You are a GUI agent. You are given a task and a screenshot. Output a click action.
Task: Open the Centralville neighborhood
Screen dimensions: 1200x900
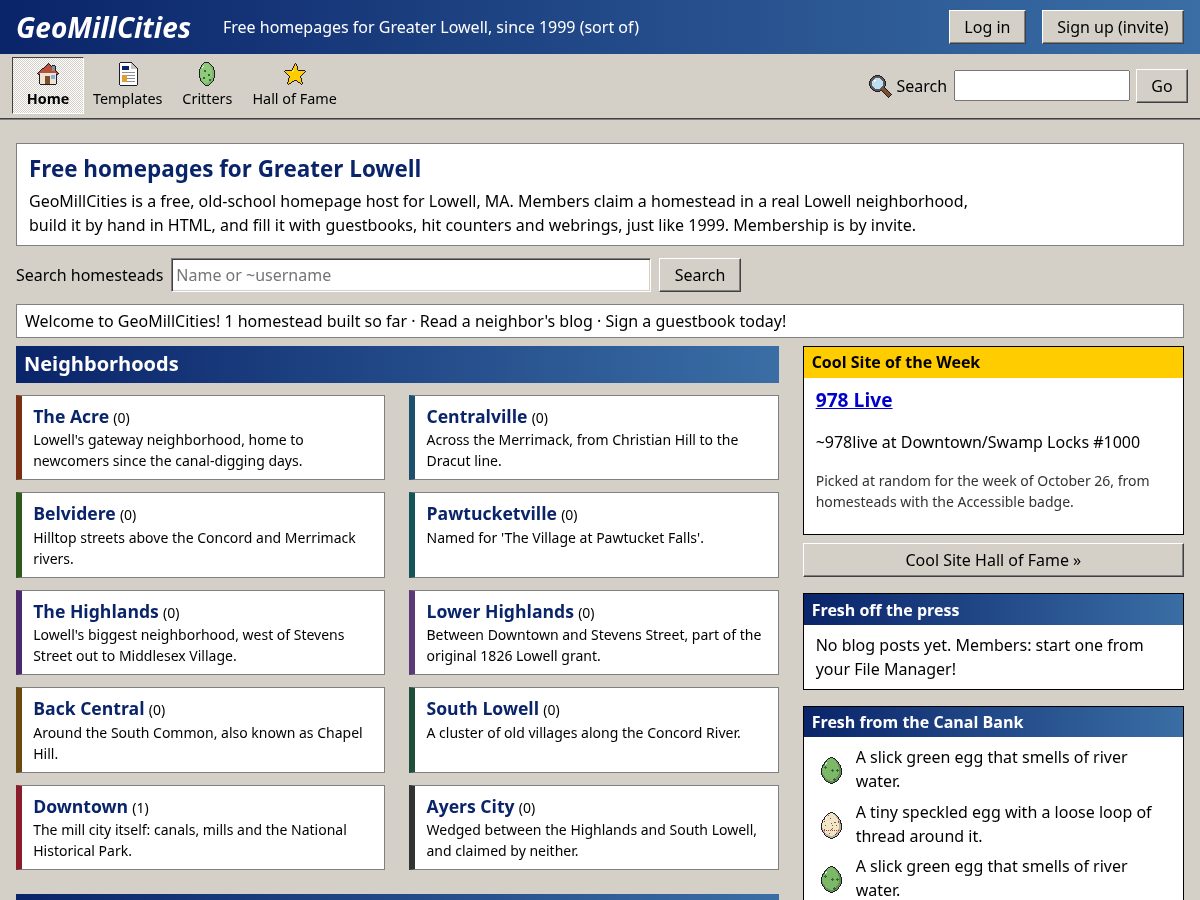(x=477, y=417)
